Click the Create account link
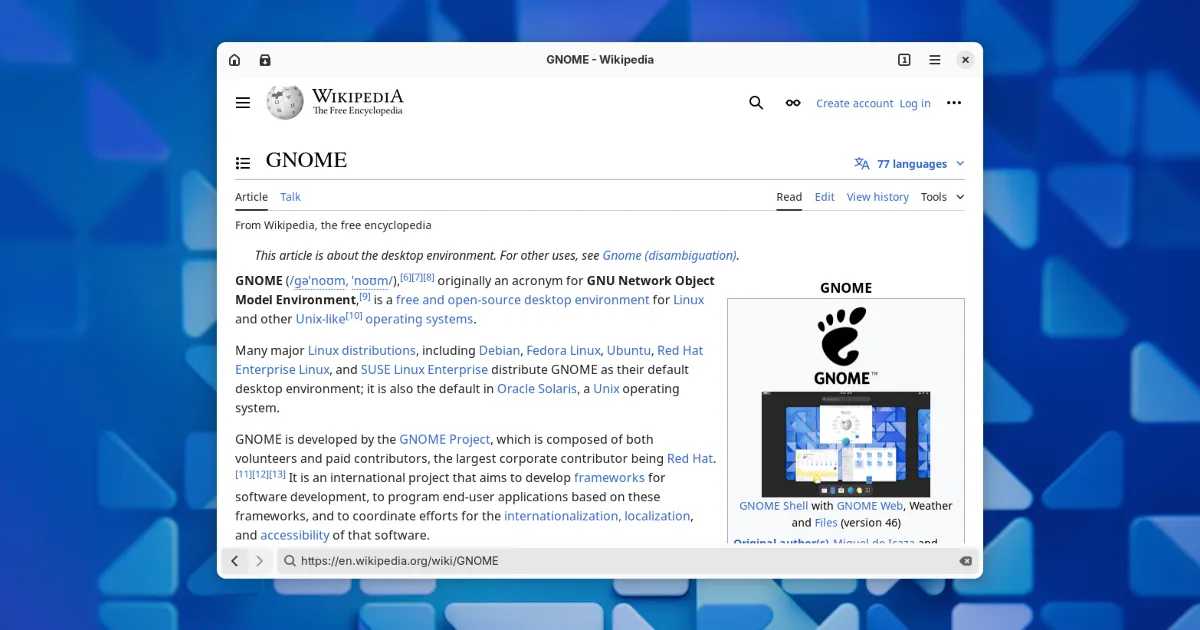The width and height of the screenshot is (1200, 630). pos(855,103)
